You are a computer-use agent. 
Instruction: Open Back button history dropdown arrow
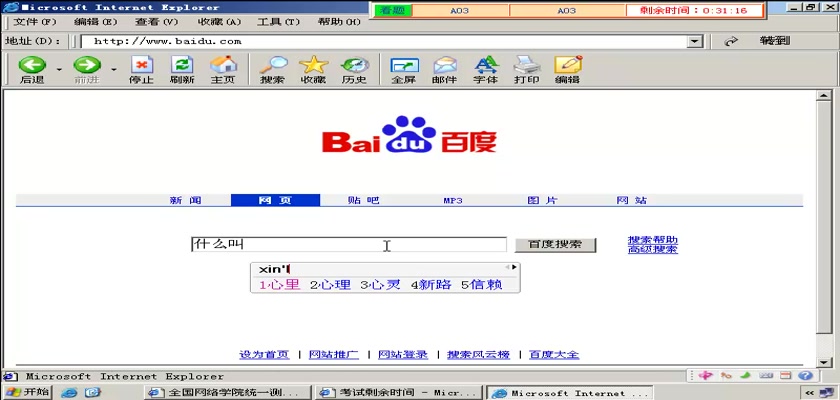(59, 69)
